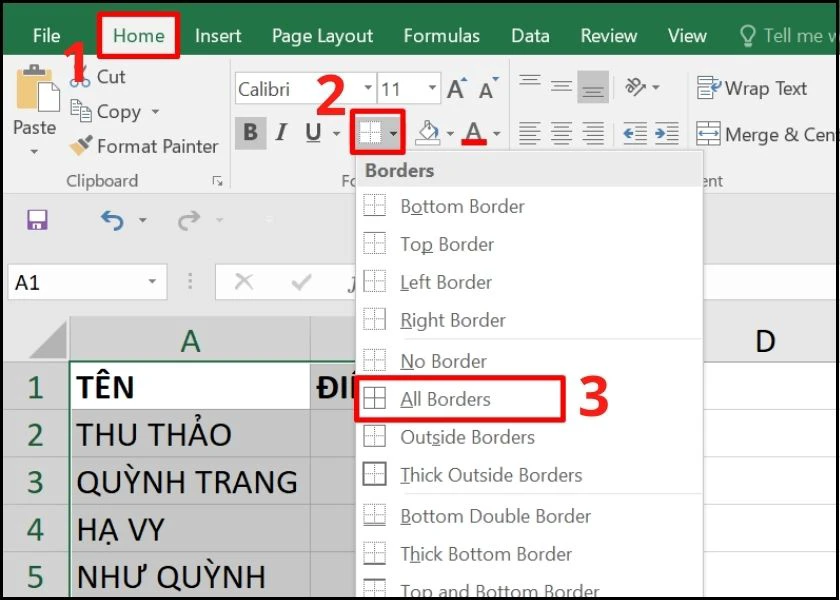Image resolution: width=840 pixels, height=600 pixels.
Task: Activate the Format Painter brush
Action: pyautogui.click(x=144, y=146)
